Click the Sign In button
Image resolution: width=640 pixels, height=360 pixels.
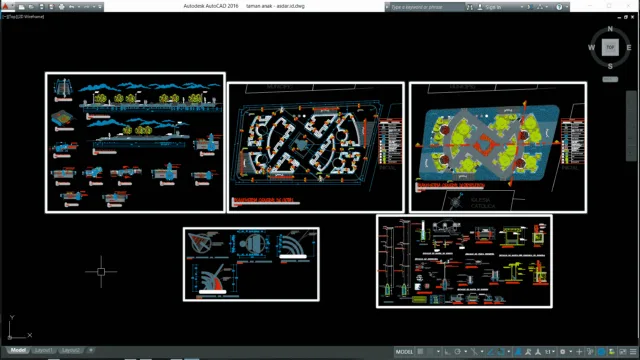point(489,7)
